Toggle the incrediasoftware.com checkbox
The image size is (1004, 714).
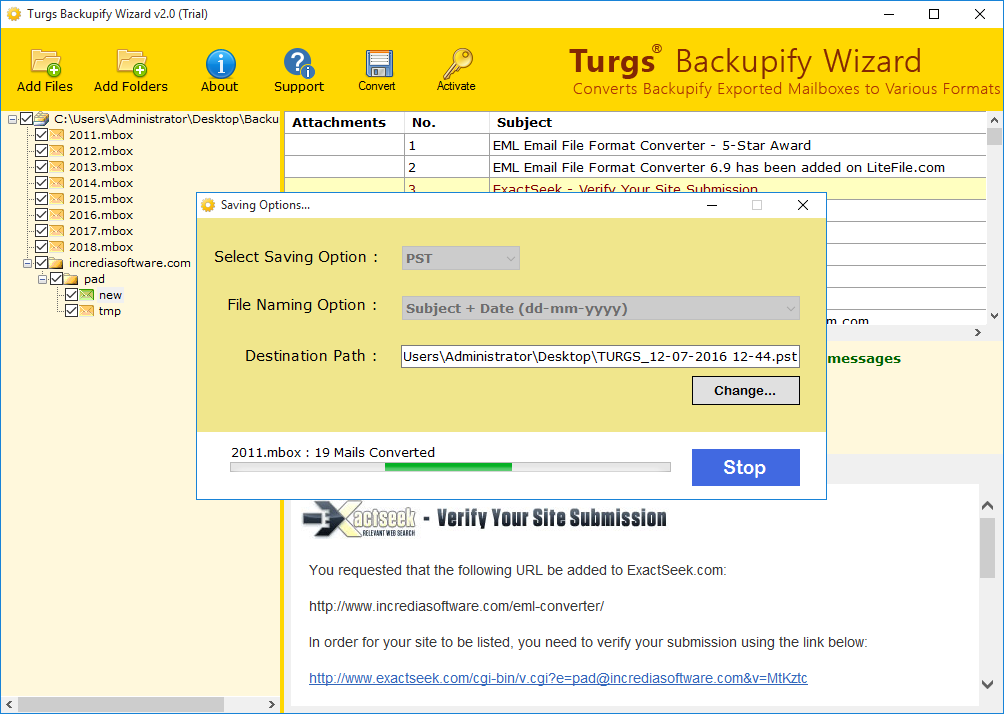(x=42, y=263)
